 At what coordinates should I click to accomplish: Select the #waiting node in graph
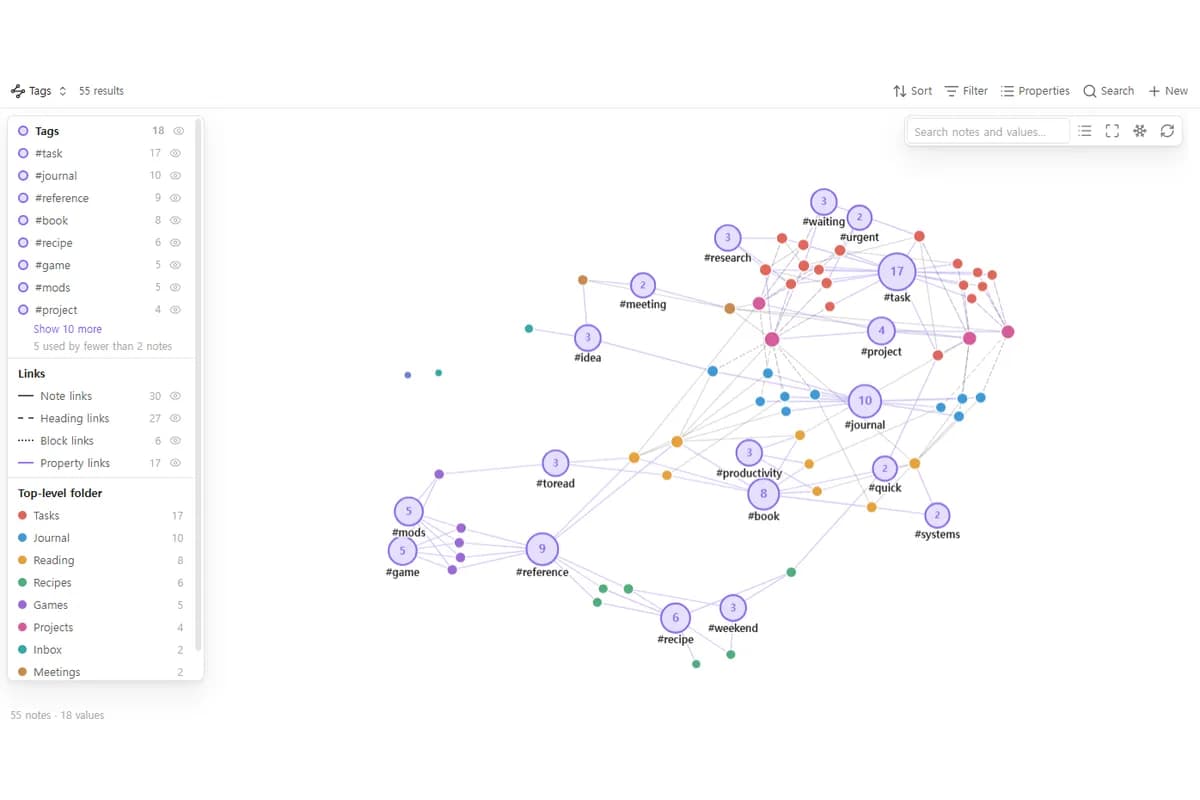click(823, 201)
